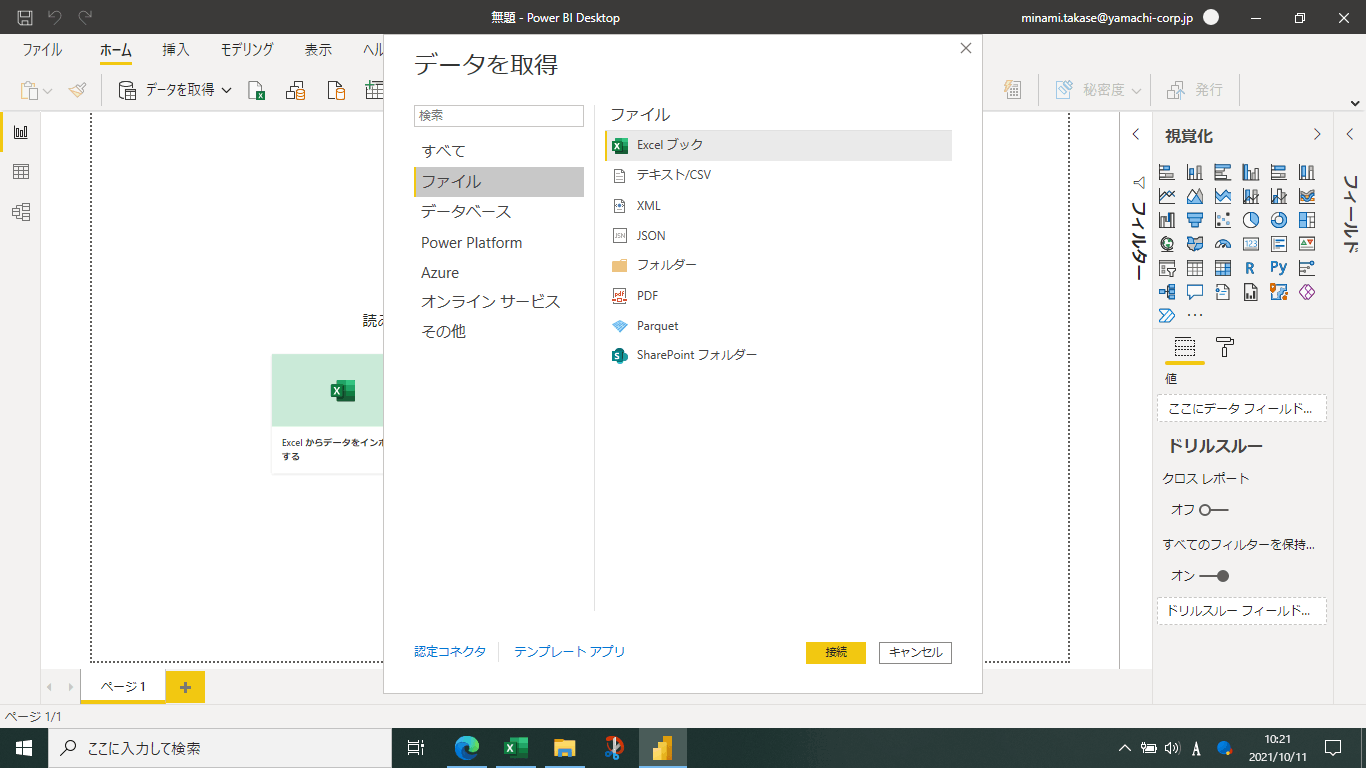Select the area chart visual
The image size is (1366, 768).
pyautogui.click(x=1195, y=196)
